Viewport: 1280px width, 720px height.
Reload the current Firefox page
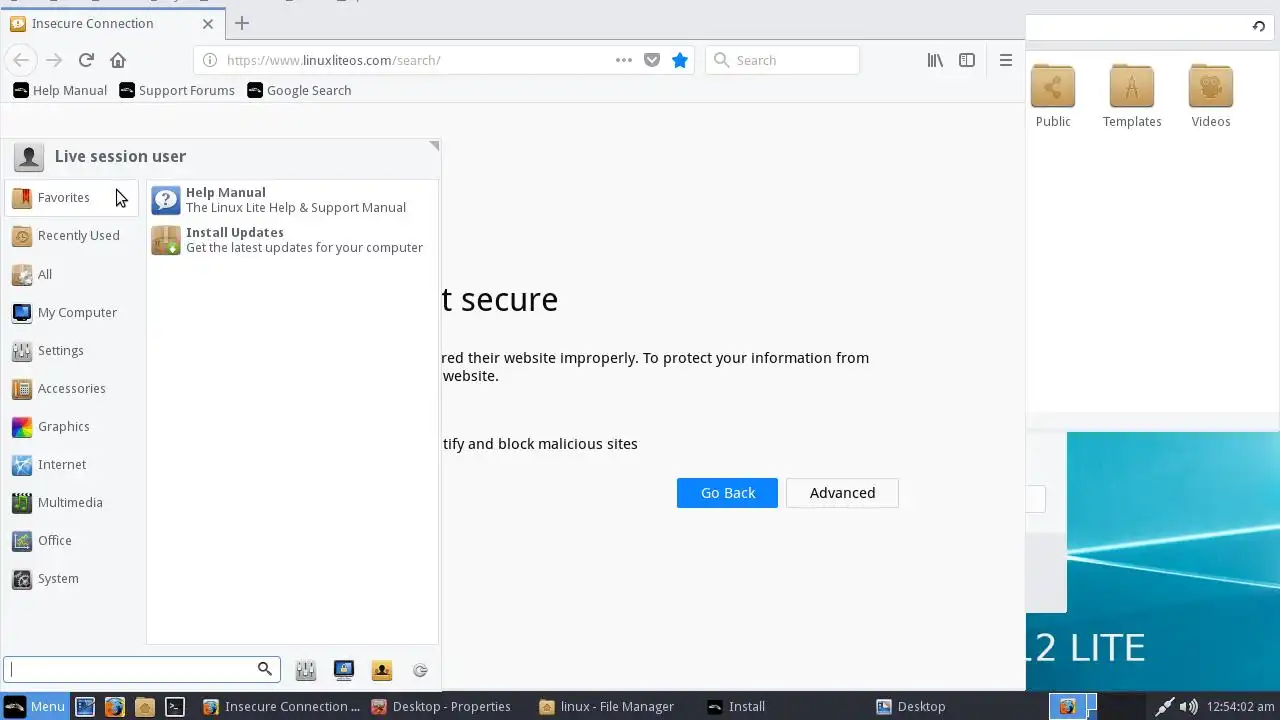(x=86, y=60)
